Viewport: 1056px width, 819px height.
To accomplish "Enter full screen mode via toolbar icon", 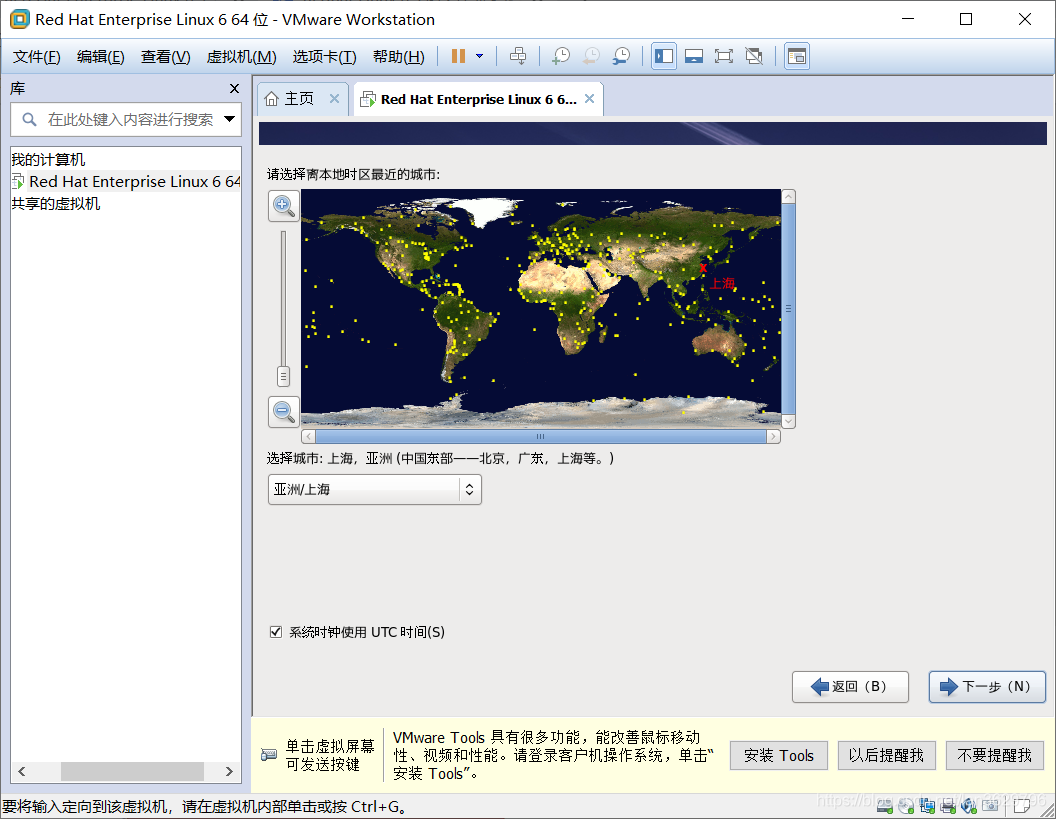I will [x=724, y=56].
